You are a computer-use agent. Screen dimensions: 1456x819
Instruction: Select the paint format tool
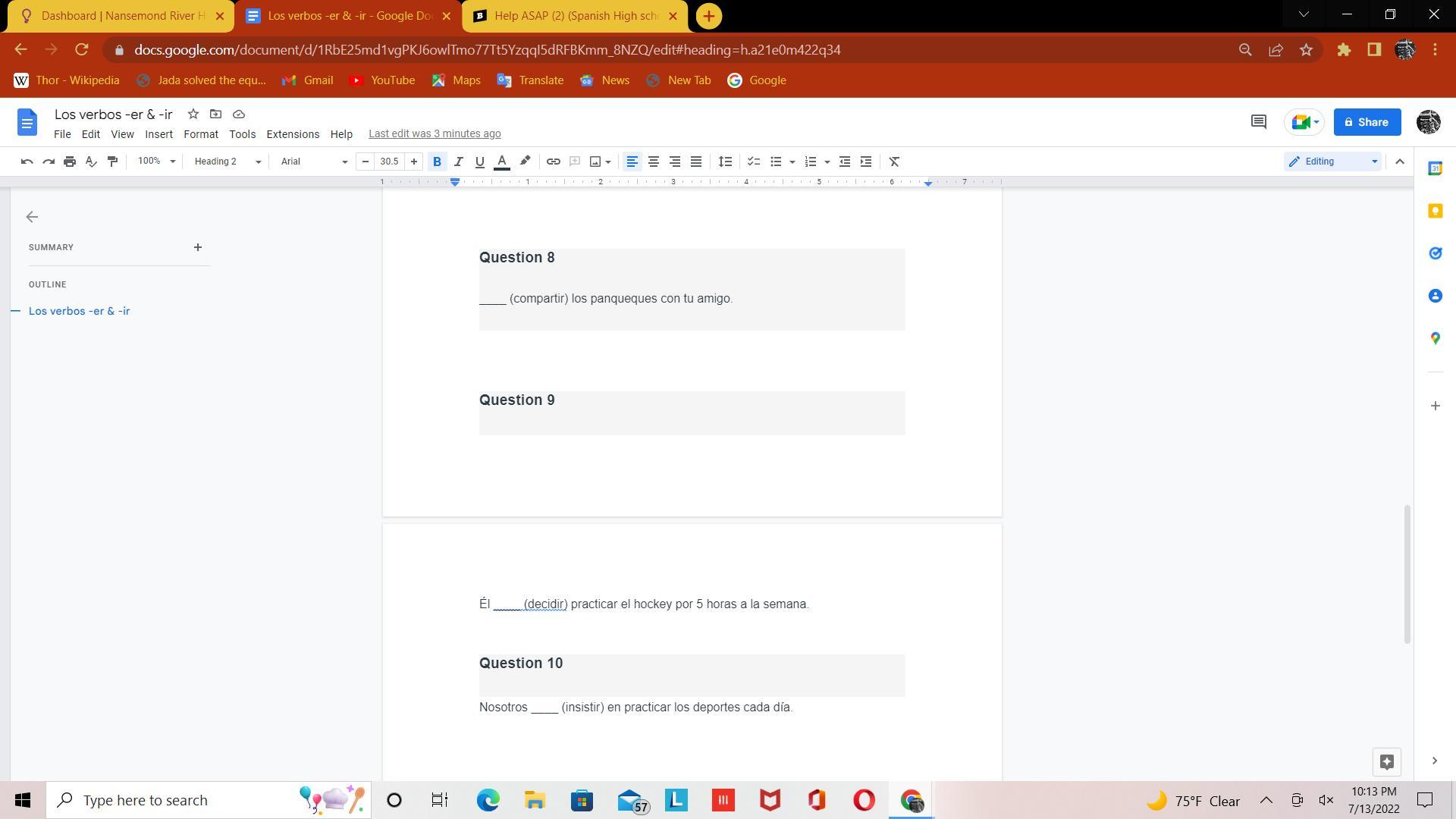(112, 162)
